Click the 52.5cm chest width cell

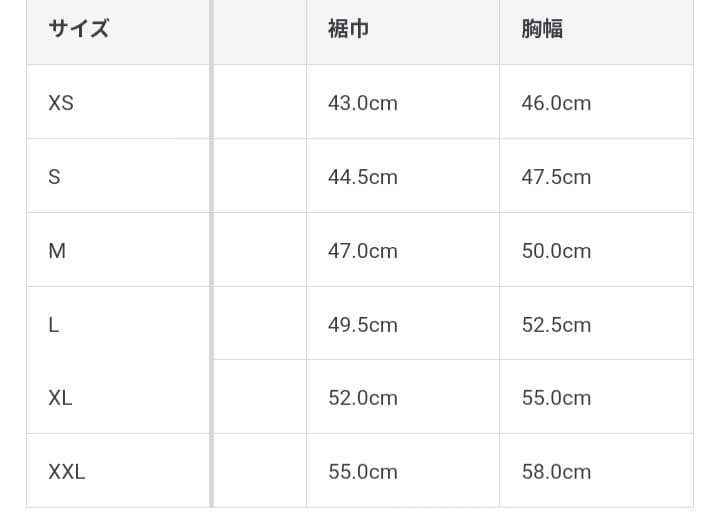click(556, 325)
